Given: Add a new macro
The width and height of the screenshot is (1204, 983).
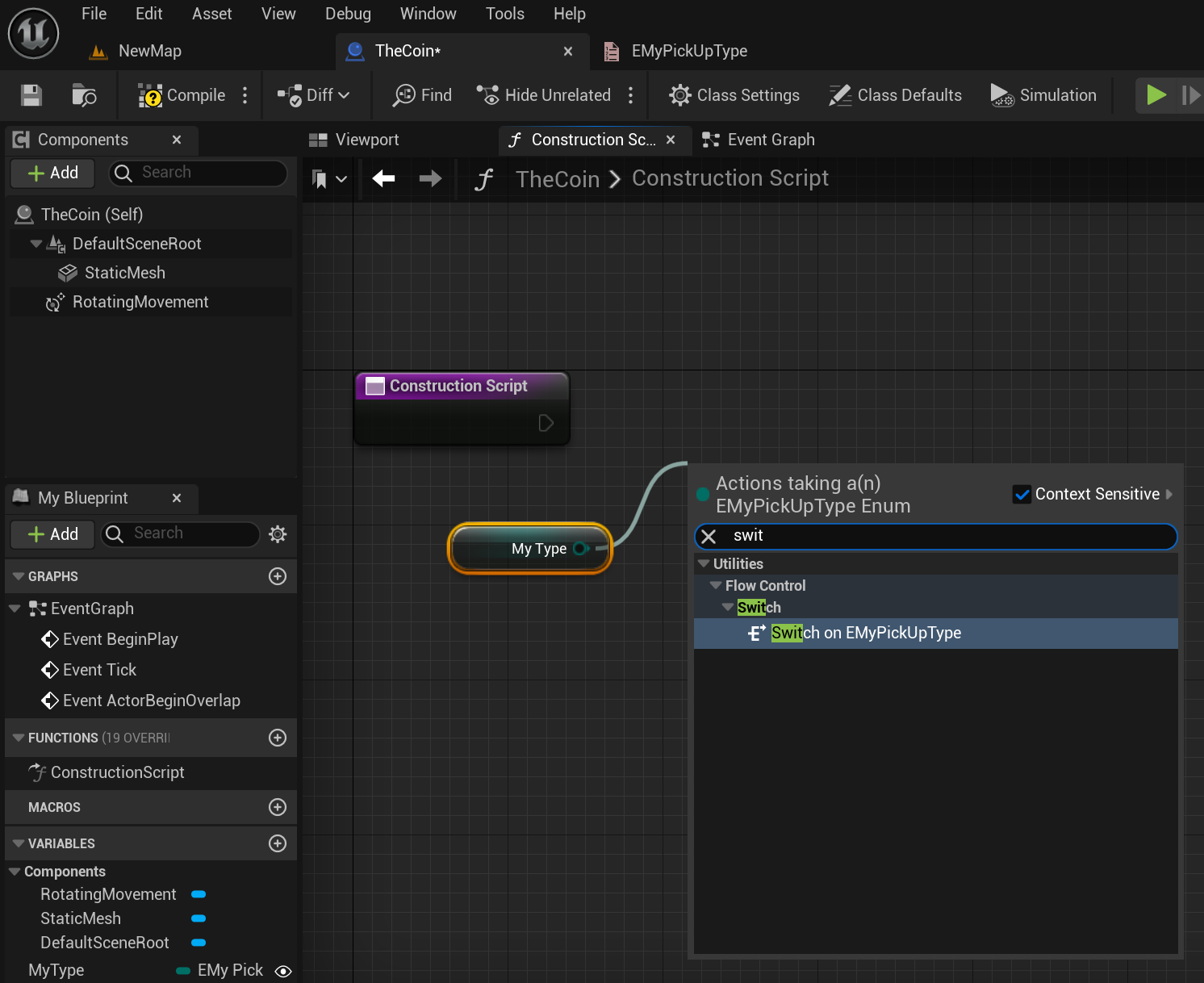Looking at the screenshot, I should pos(278,807).
